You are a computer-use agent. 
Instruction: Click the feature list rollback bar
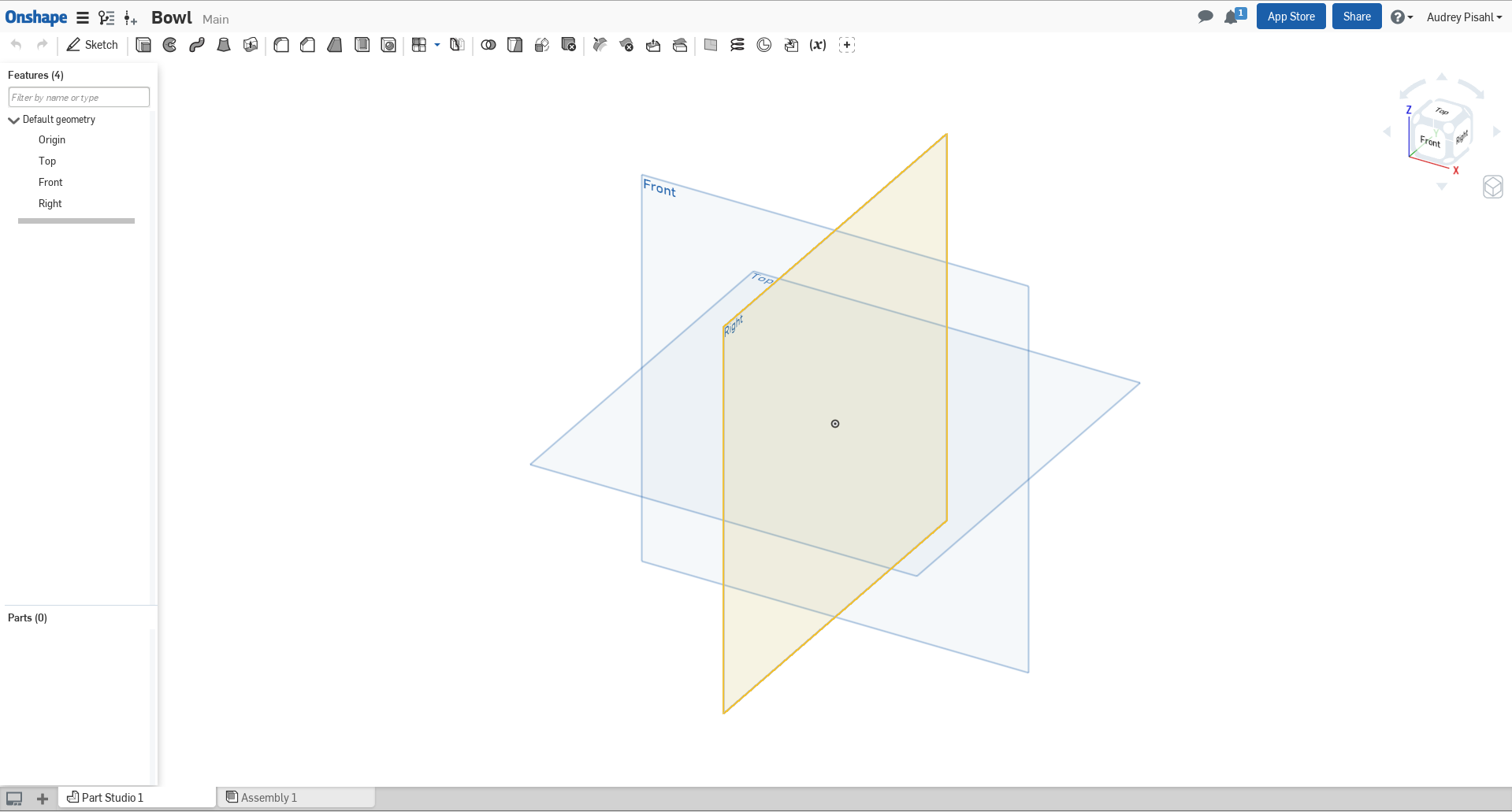pos(76,221)
